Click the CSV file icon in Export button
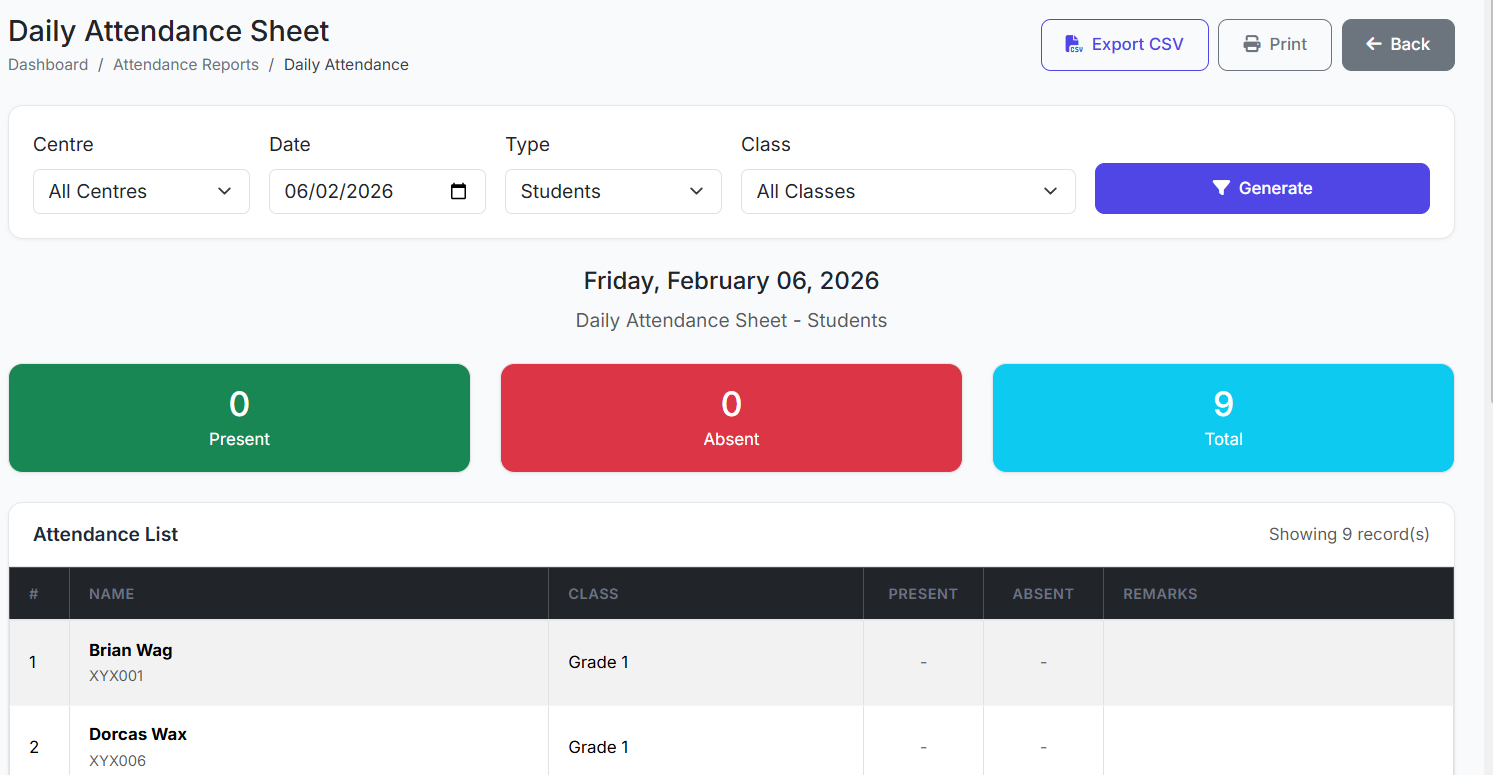 point(1074,44)
